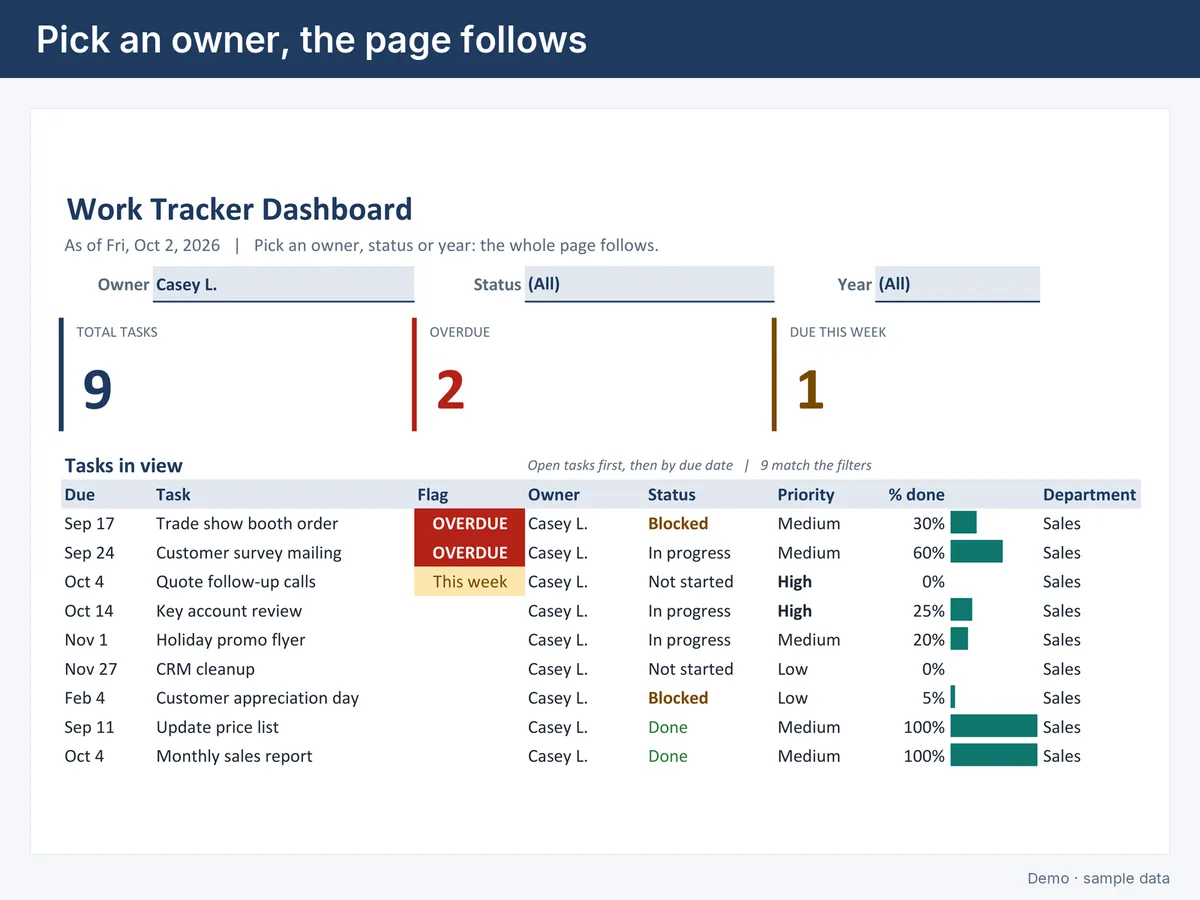This screenshot has height=900, width=1200.
Task: Click the 30% progress bar
Action: click(x=963, y=523)
